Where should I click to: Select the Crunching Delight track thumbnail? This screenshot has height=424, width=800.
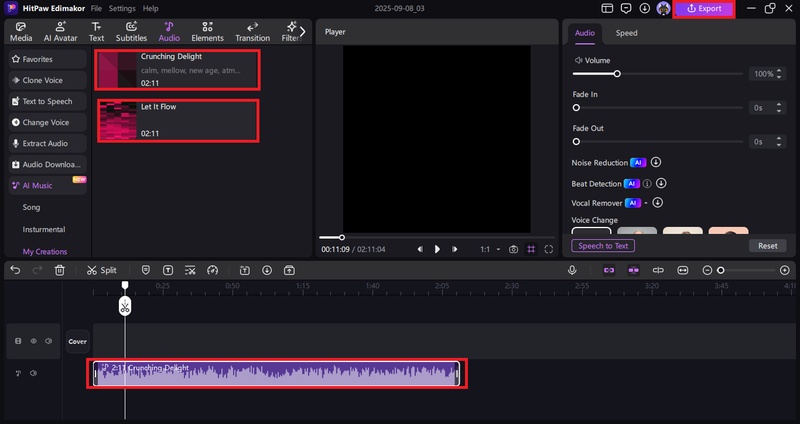pyautogui.click(x=117, y=70)
